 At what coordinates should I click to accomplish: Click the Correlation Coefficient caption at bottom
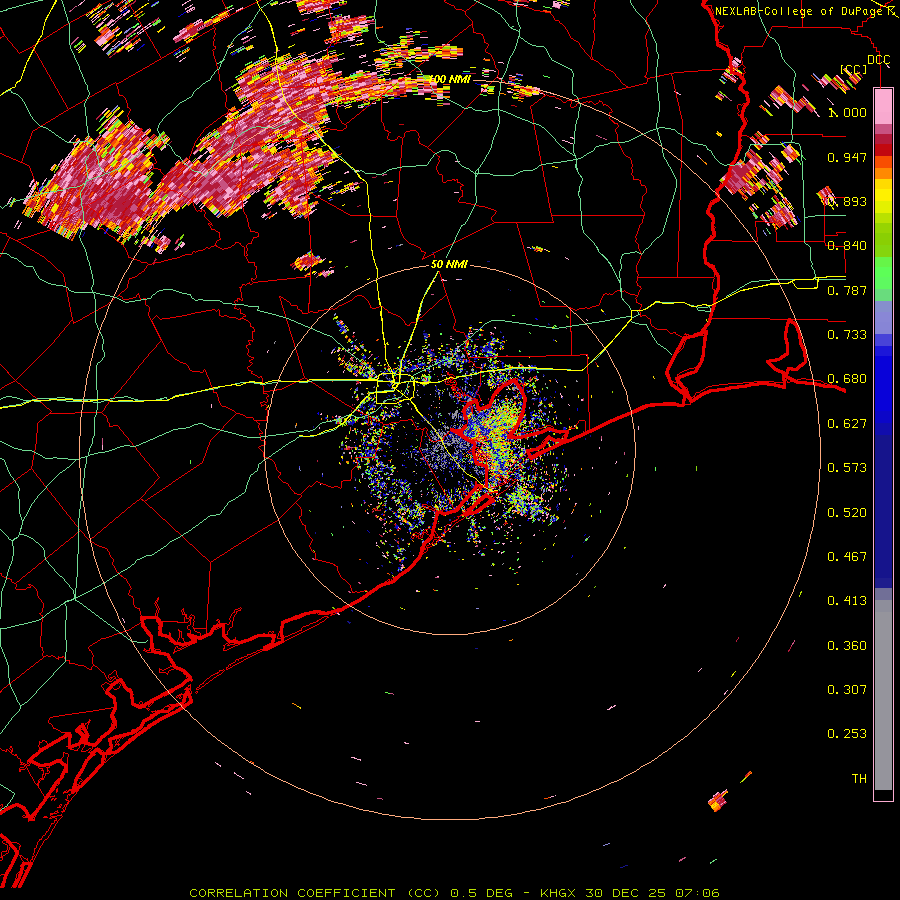click(454, 893)
